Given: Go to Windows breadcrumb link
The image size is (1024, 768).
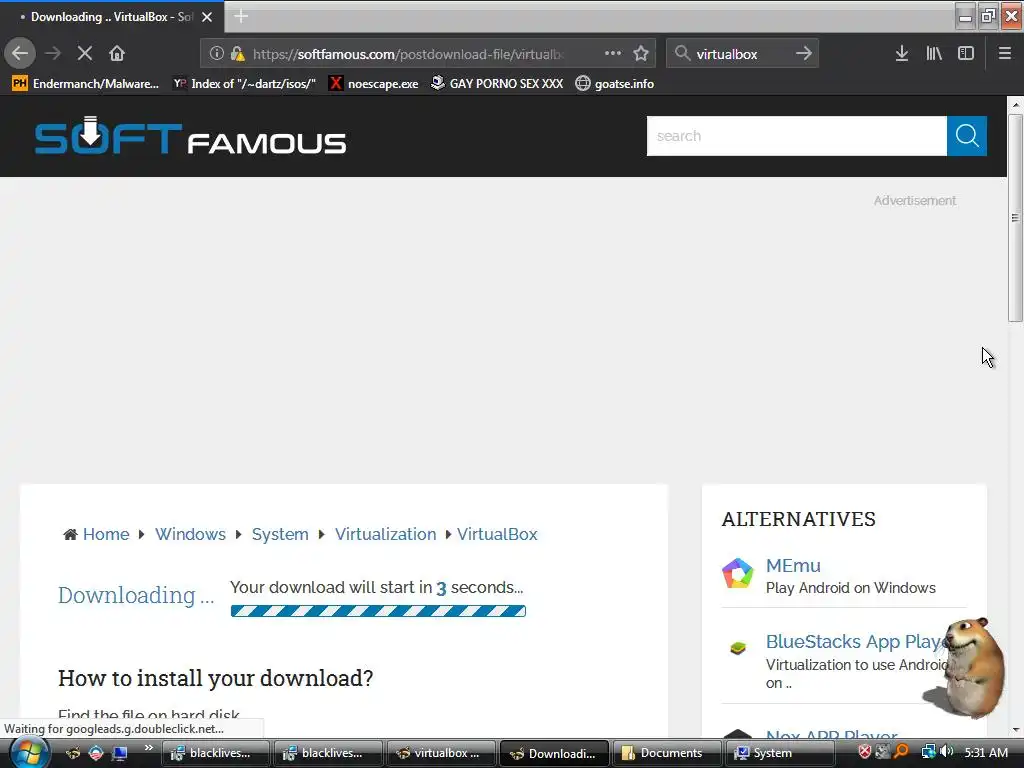Looking at the screenshot, I should coord(190,534).
